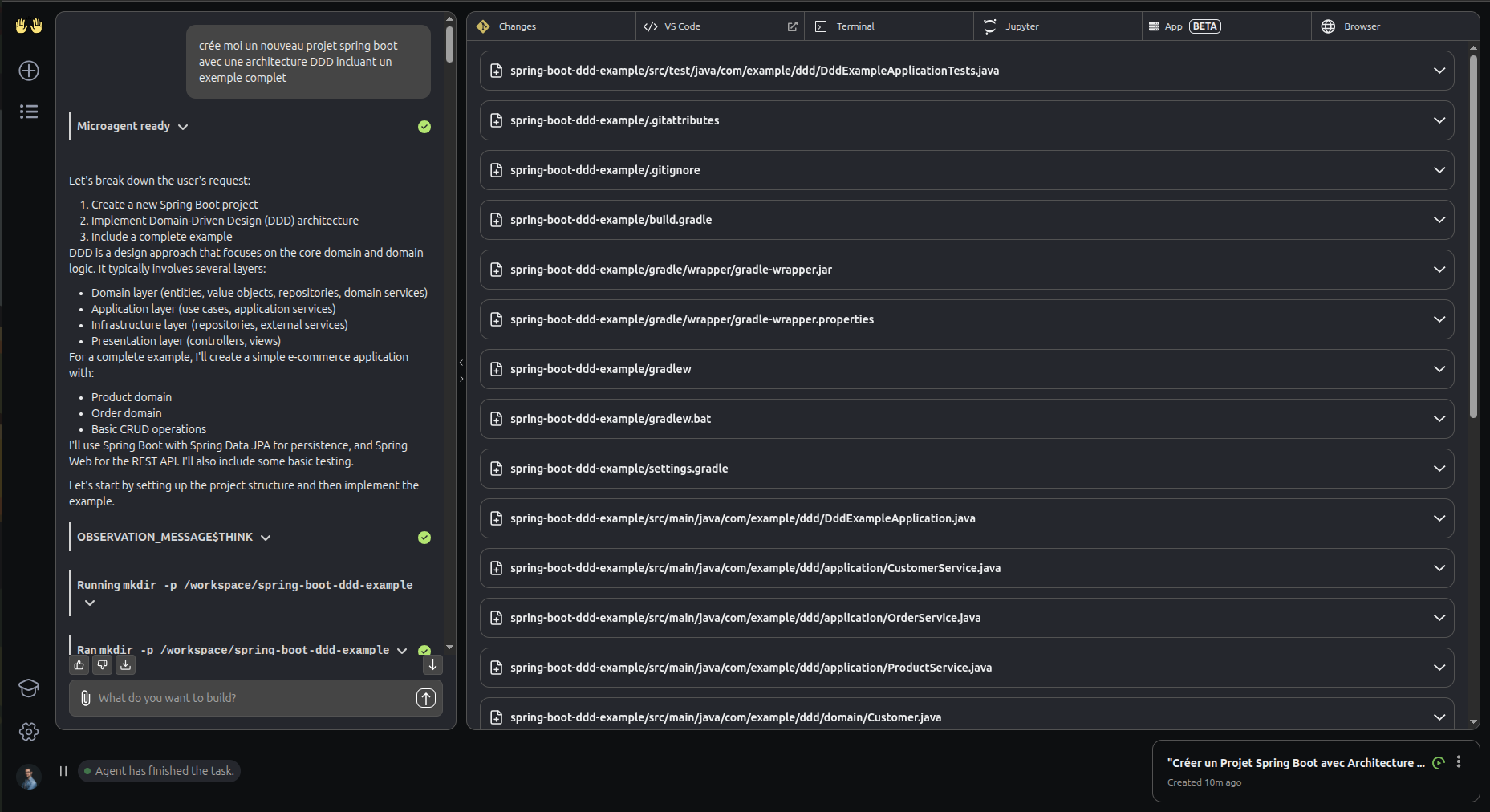Focus the 'What do you want to build?' input
The image size is (1490, 812).
click(249, 698)
